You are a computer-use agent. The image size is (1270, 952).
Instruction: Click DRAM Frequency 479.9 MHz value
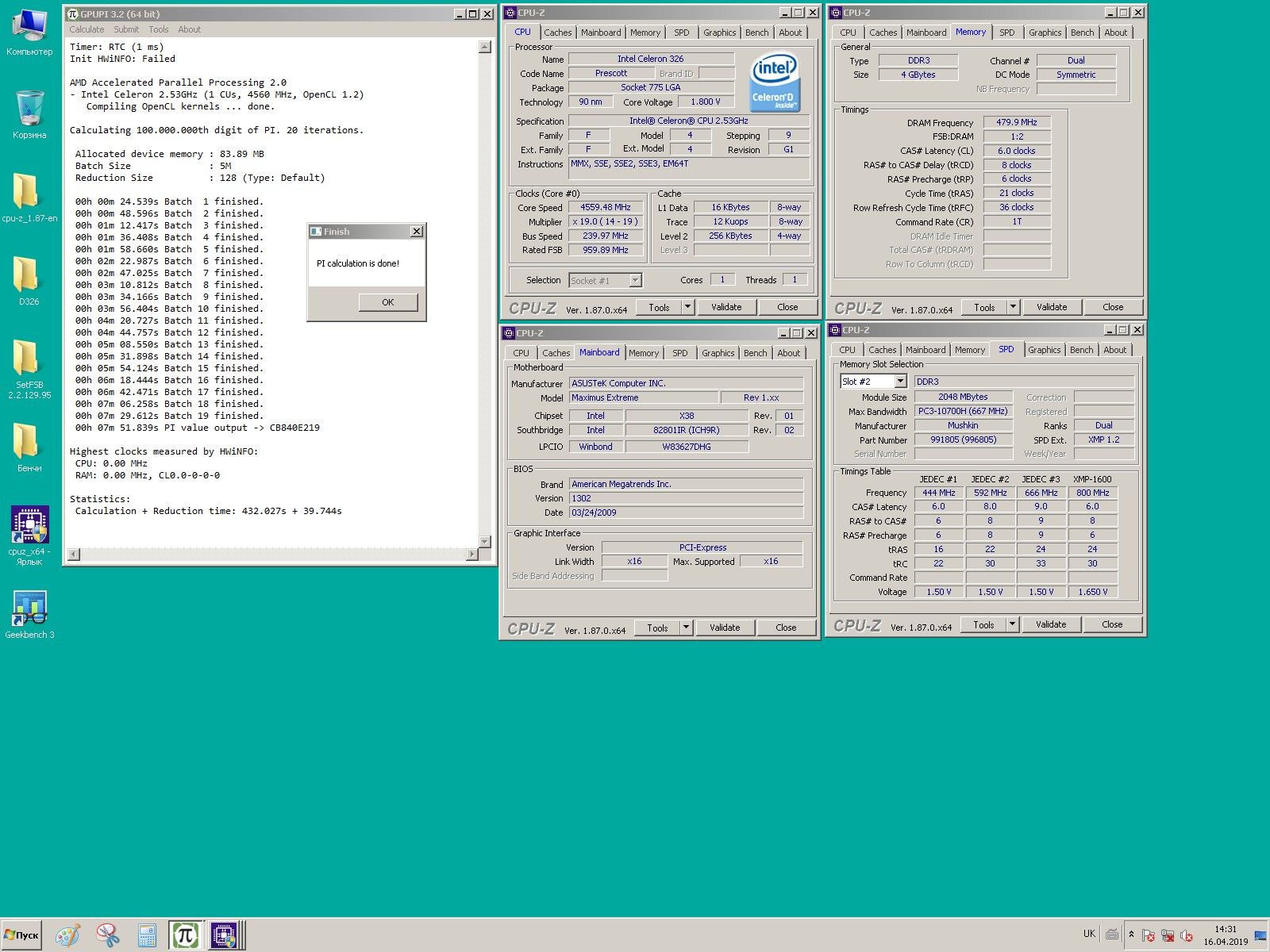(1017, 122)
